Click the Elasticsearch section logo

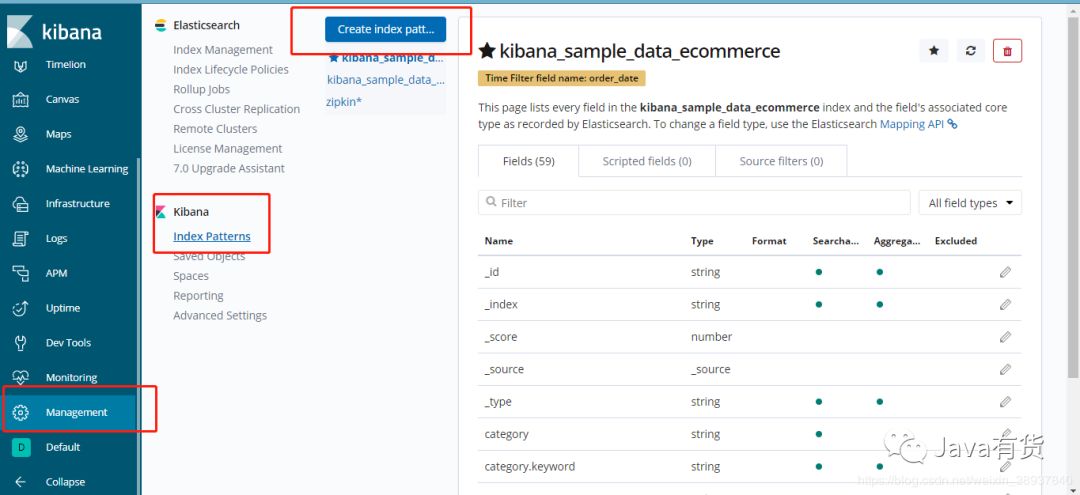click(x=160, y=25)
